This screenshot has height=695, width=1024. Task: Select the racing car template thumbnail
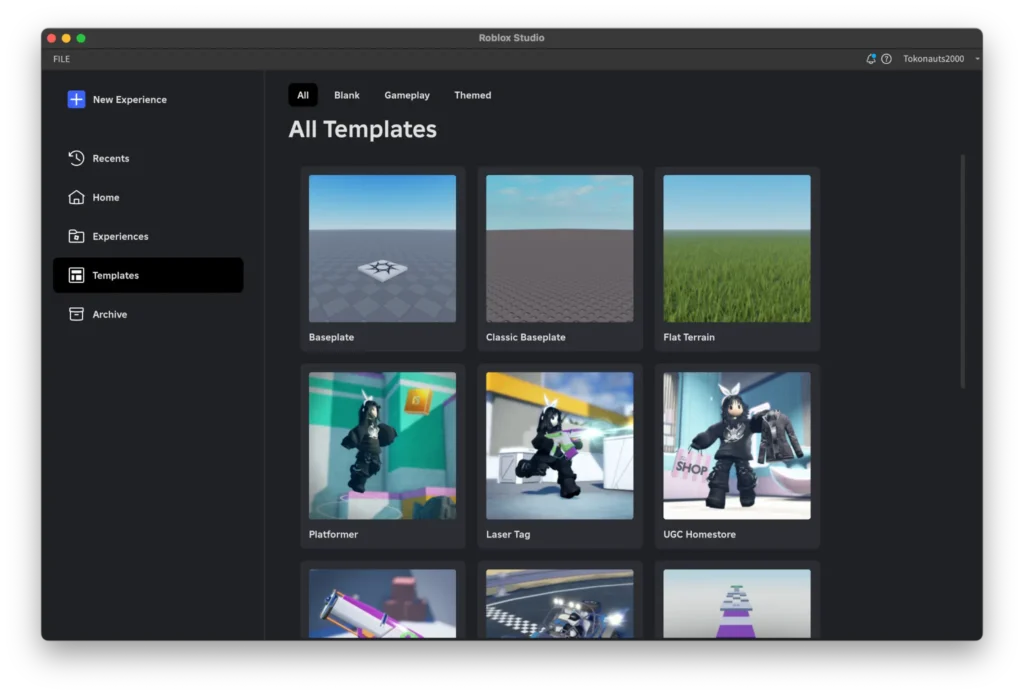pyautogui.click(x=560, y=604)
